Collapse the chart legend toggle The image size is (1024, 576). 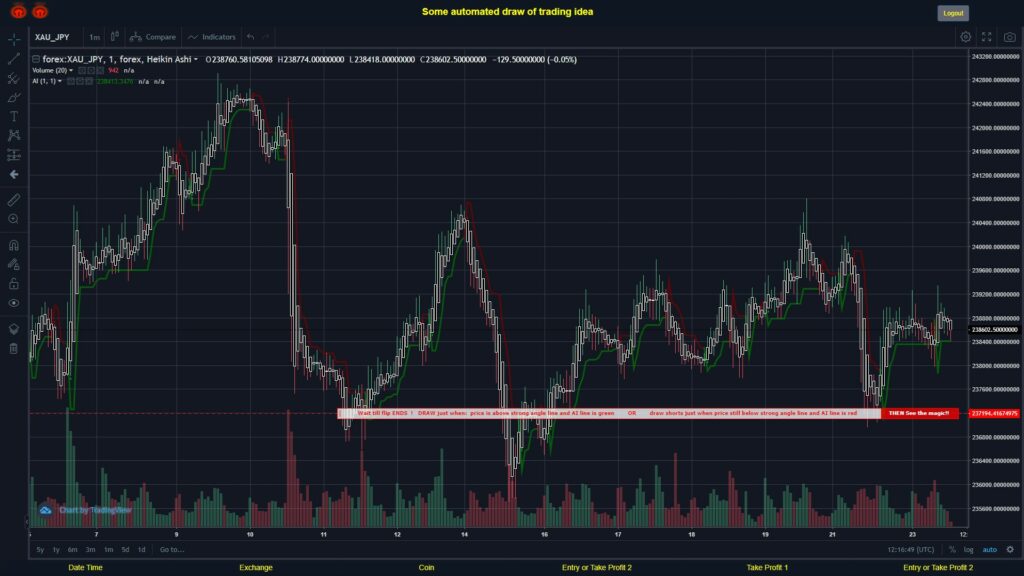point(36,59)
